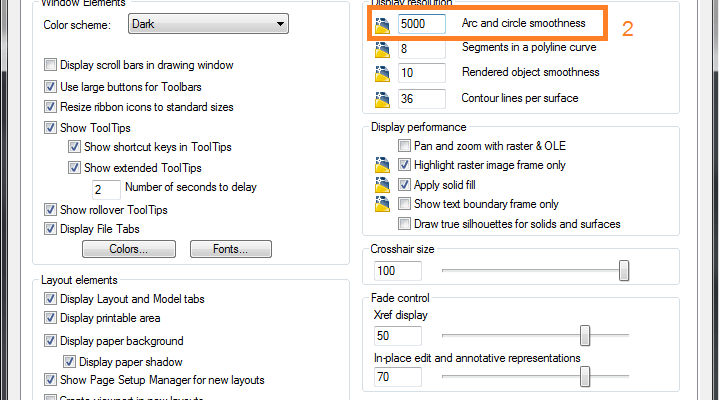Viewport: 719px width, 400px height.
Task: Click the Crosshair size slider handle
Action: [624, 271]
